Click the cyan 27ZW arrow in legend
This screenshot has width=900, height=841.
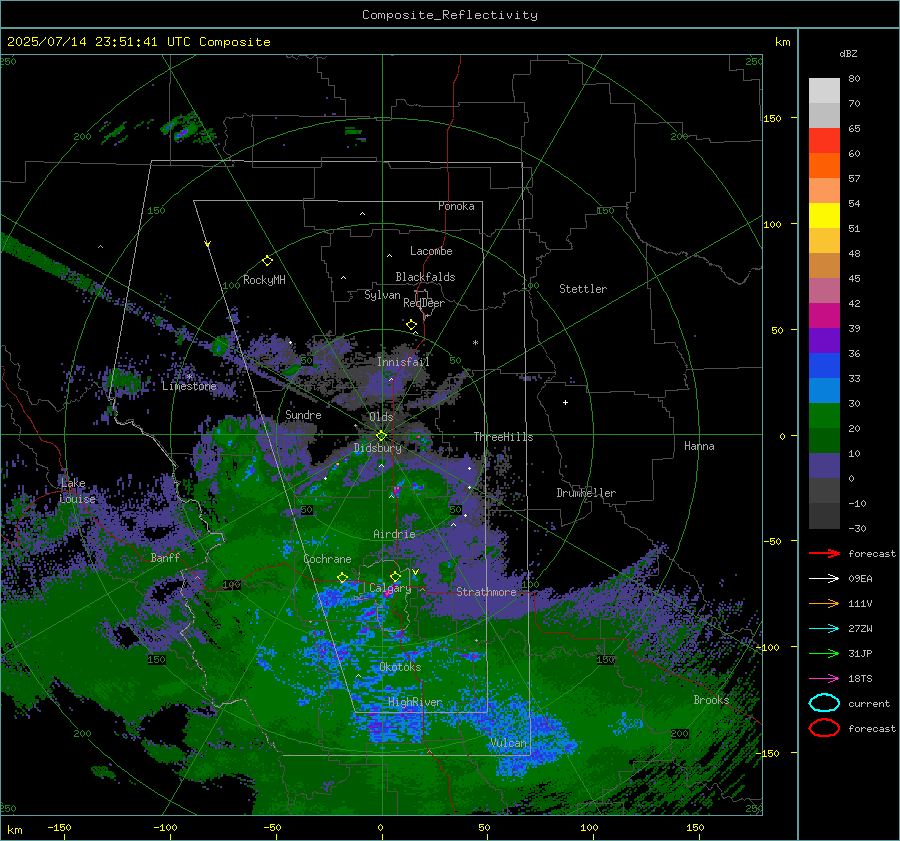coord(824,629)
